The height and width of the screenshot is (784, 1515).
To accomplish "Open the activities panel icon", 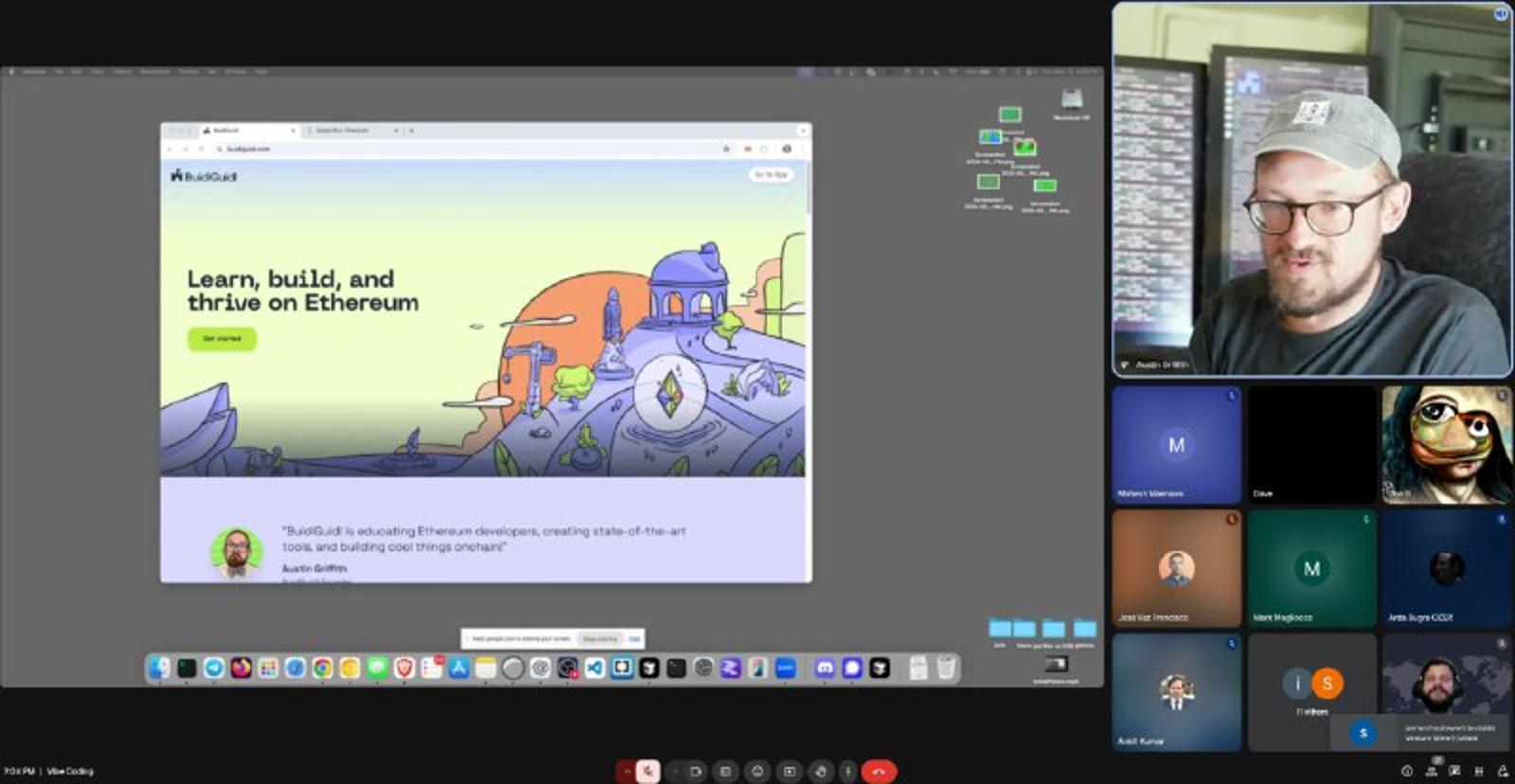I will [1479, 772].
